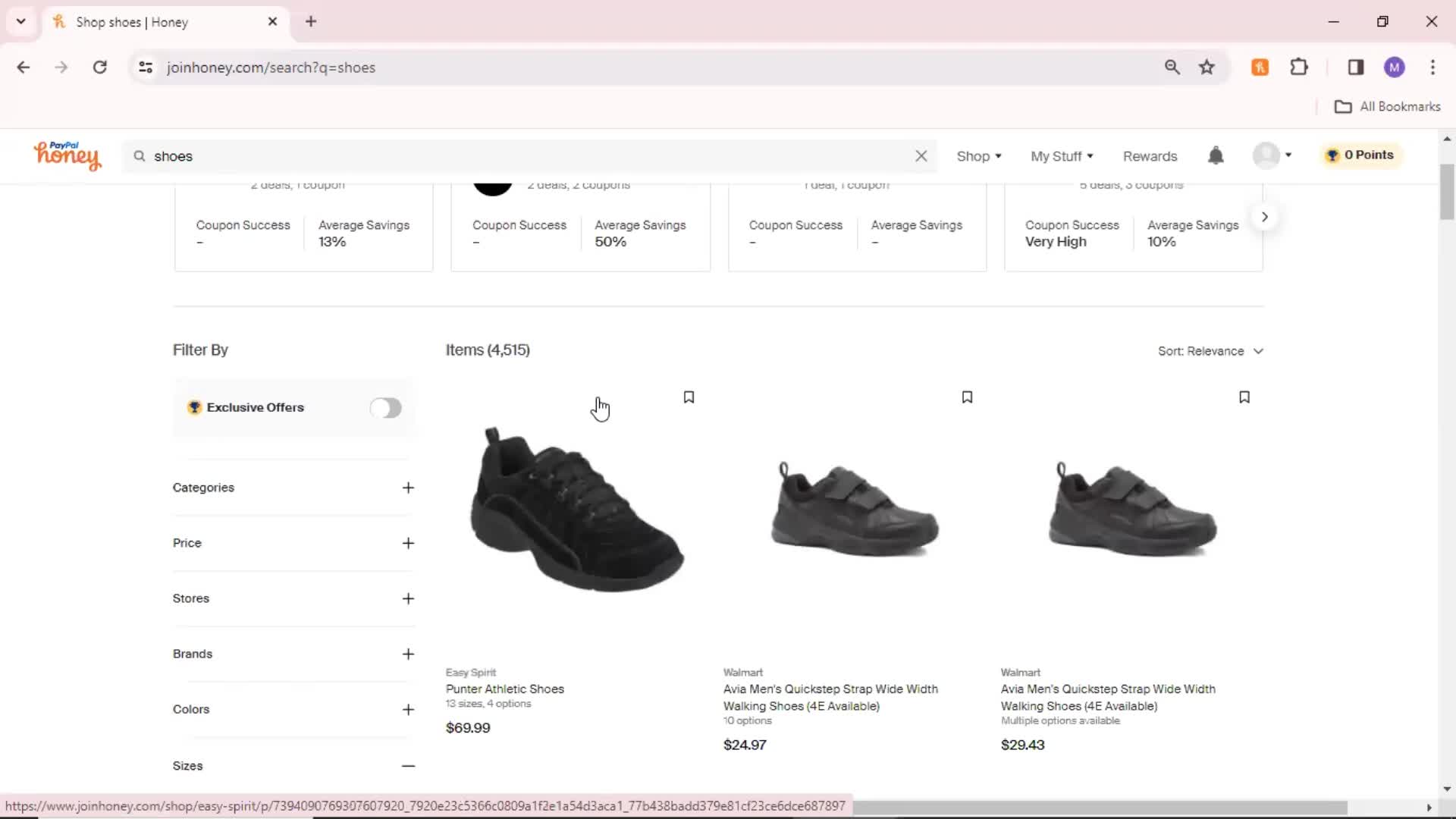Open the $24.97 Avia Quickstep shoes link

[x=830, y=698]
